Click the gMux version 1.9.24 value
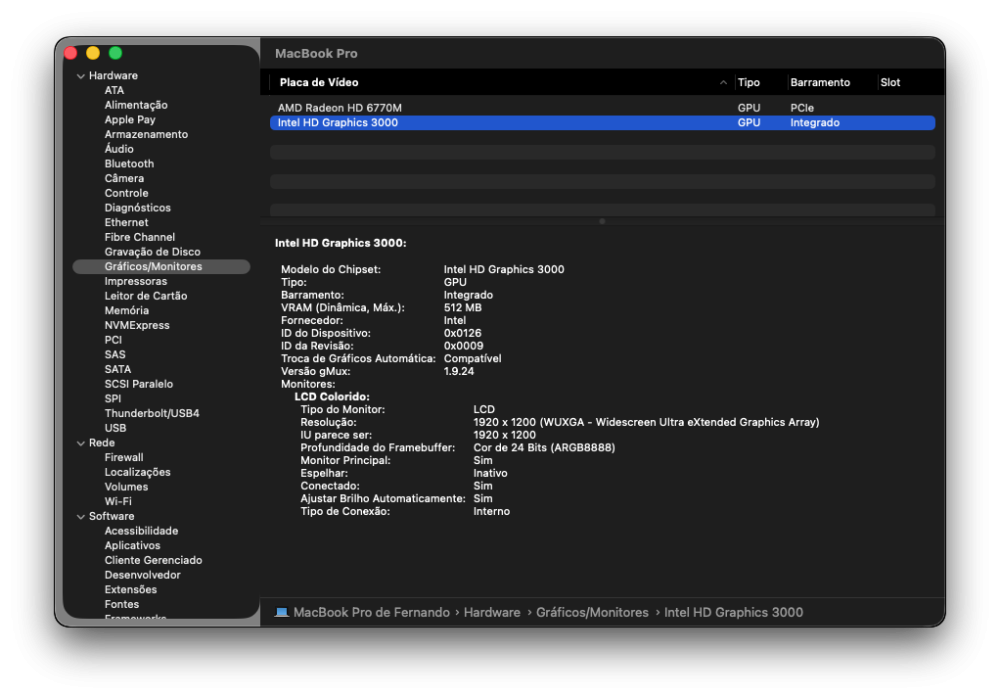This screenshot has height=699, width=1000. 459,371
